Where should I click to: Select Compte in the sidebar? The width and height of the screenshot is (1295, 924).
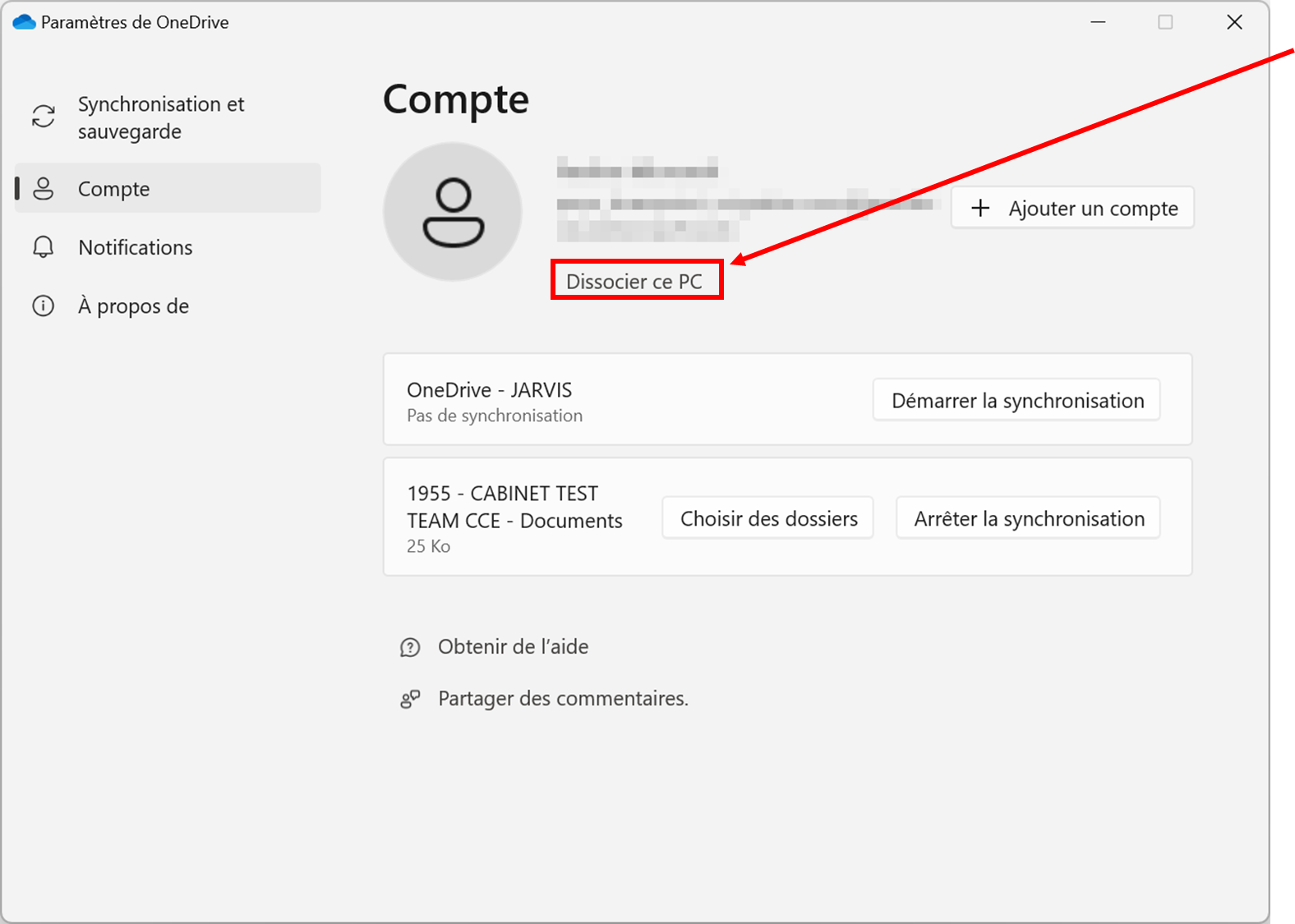pos(168,188)
